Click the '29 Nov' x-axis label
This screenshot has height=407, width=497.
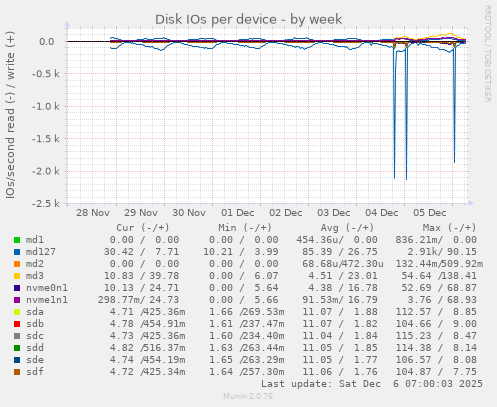click(x=141, y=213)
